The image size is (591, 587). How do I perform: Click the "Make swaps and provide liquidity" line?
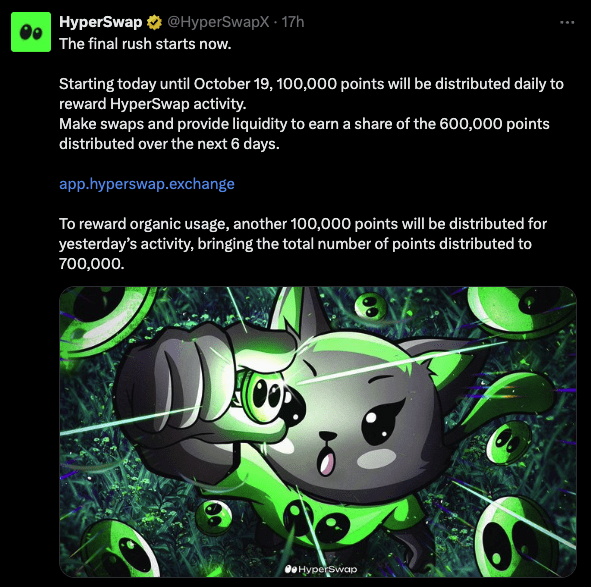304,124
